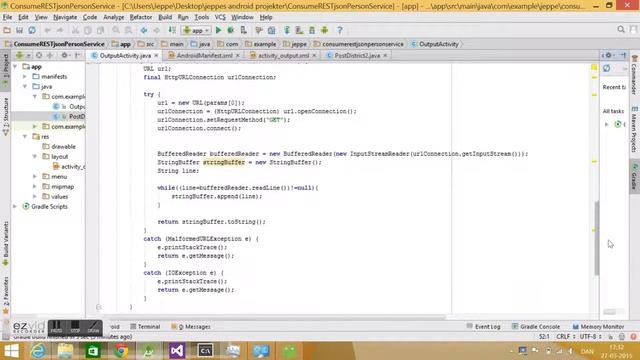Open the Build menu
The height and width of the screenshot is (360, 640).
click(165, 17)
